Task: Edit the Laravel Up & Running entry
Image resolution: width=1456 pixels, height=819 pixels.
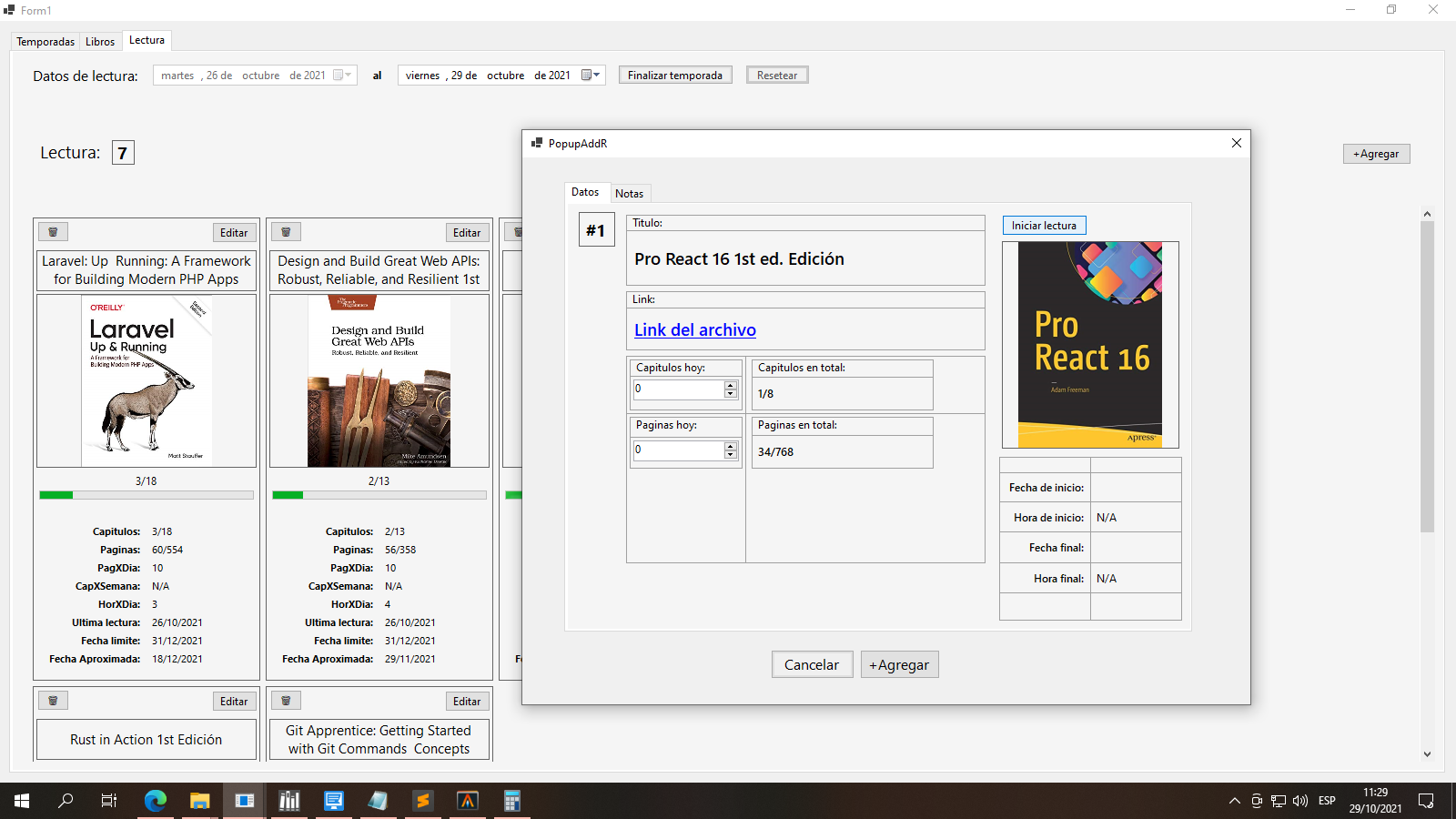Action: pos(234,233)
